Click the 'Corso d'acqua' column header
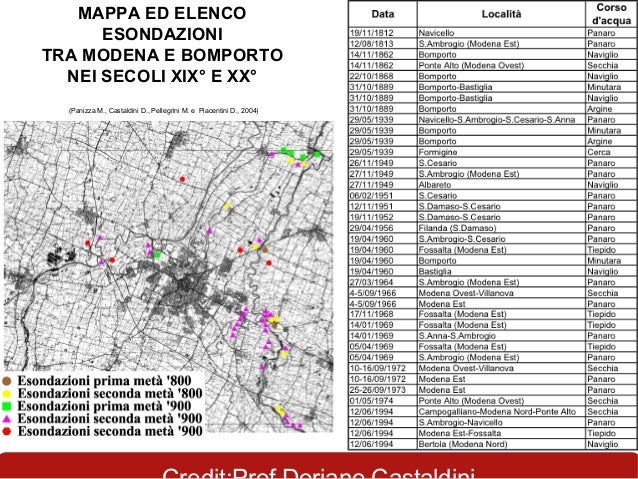The height and width of the screenshot is (479, 638). click(611, 14)
